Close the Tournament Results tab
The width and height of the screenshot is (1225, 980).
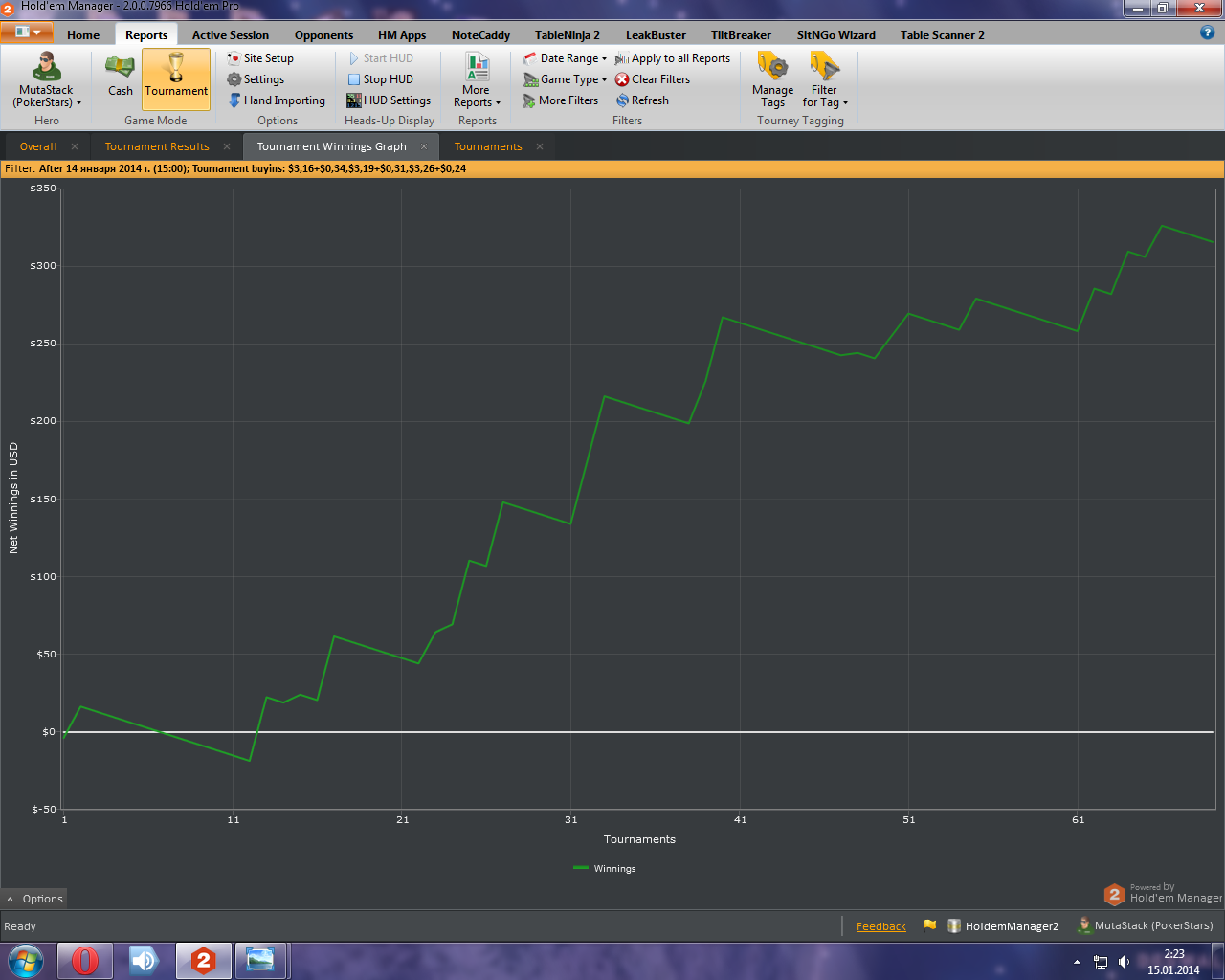[x=227, y=146]
